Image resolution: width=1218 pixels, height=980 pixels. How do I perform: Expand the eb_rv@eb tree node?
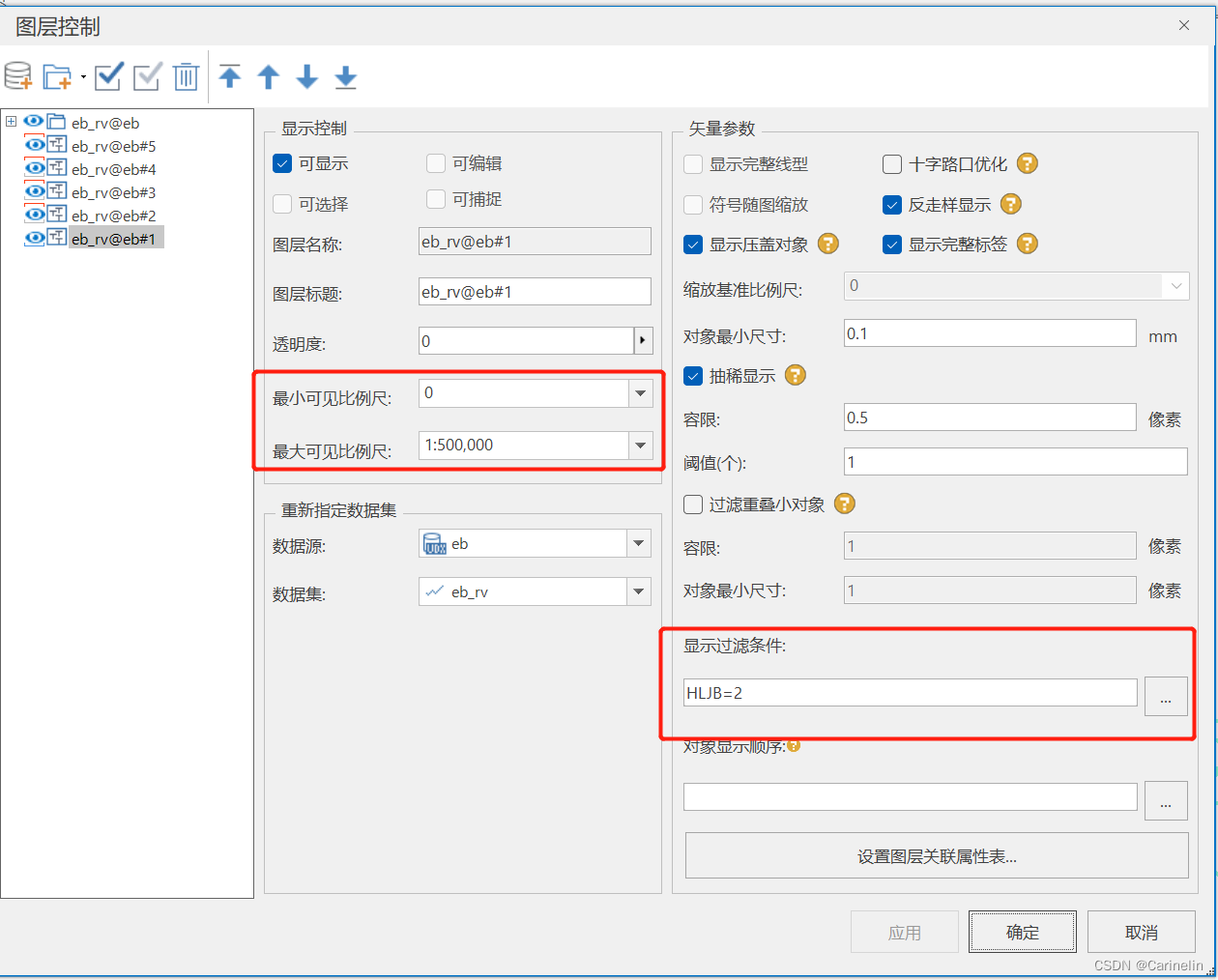[10, 123]
